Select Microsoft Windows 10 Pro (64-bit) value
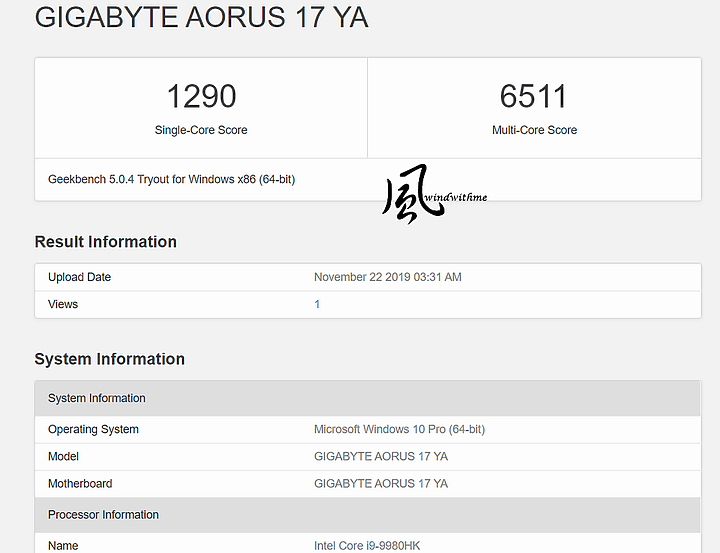 click(x=399, y=429)
